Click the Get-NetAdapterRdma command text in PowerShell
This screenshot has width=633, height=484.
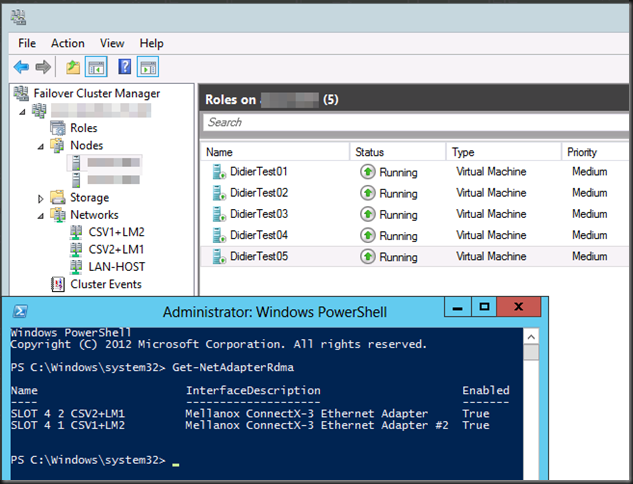point(233,367)
